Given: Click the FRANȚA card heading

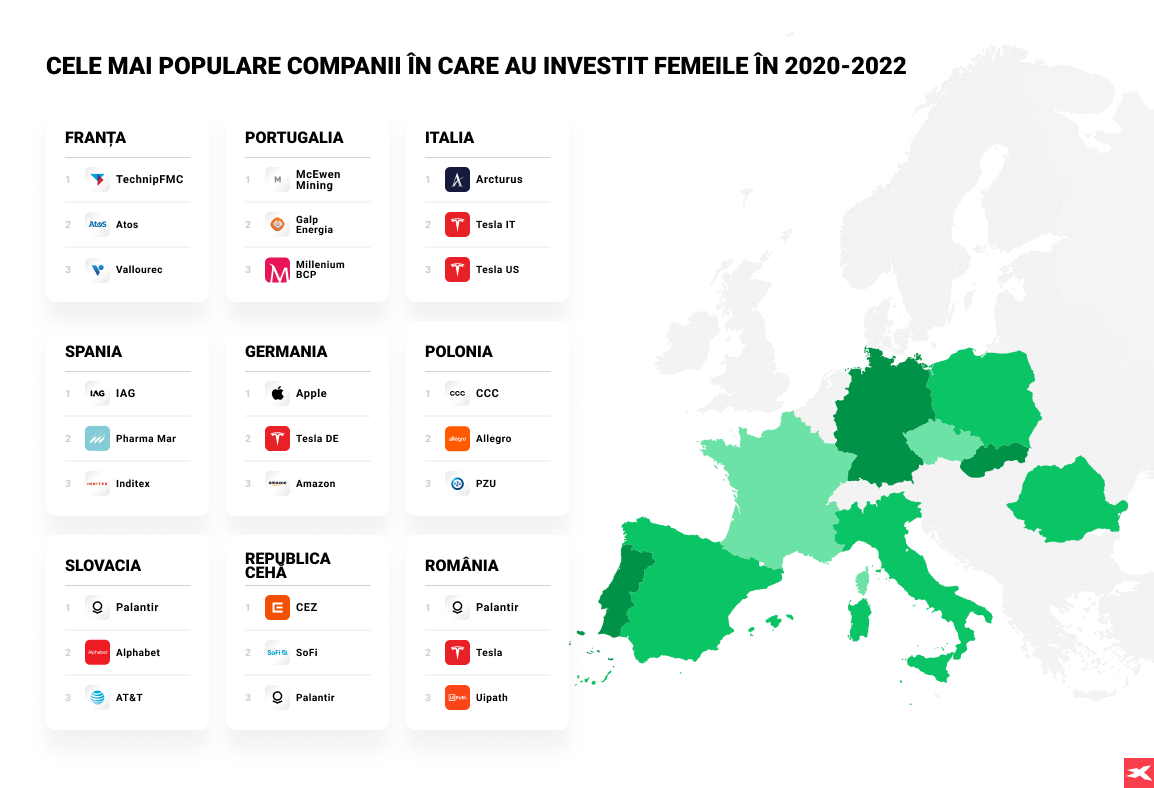Looking at the screenshot, I should (x=95, y=138).
